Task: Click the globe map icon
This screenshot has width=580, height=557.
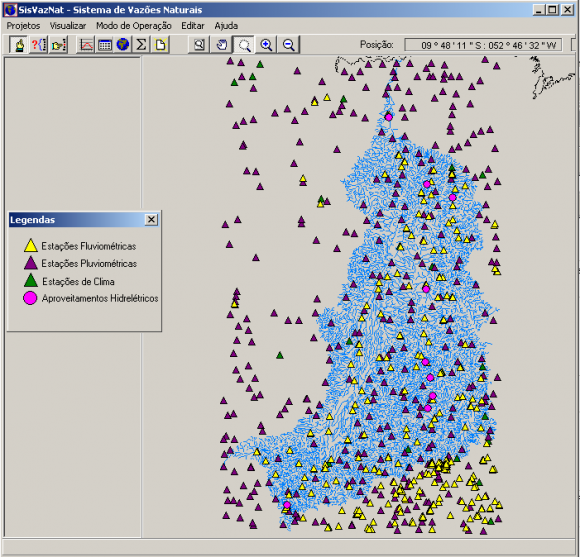Action: click(123, 45)
